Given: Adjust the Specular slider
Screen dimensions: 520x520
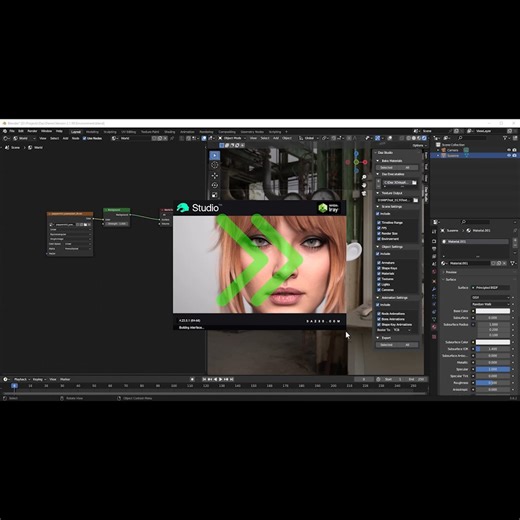Looking at the screenshot, I should [493, 369].
